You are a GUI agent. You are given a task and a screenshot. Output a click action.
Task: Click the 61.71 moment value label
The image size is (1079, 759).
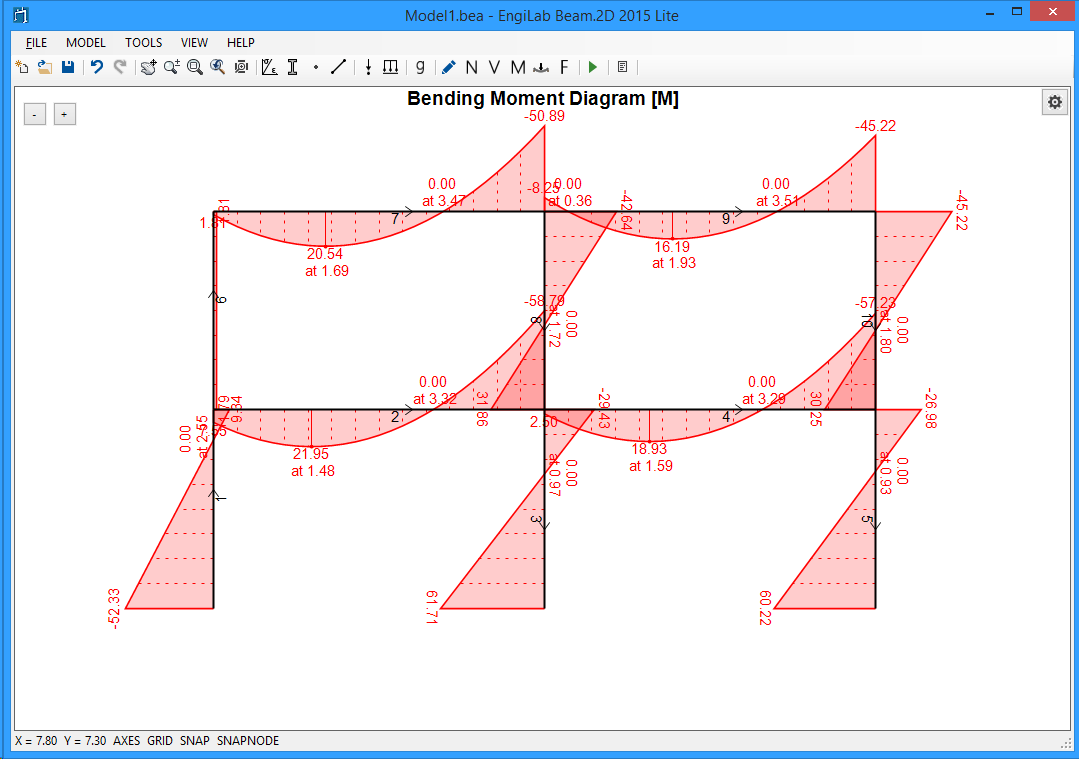(x=431, y=607)
